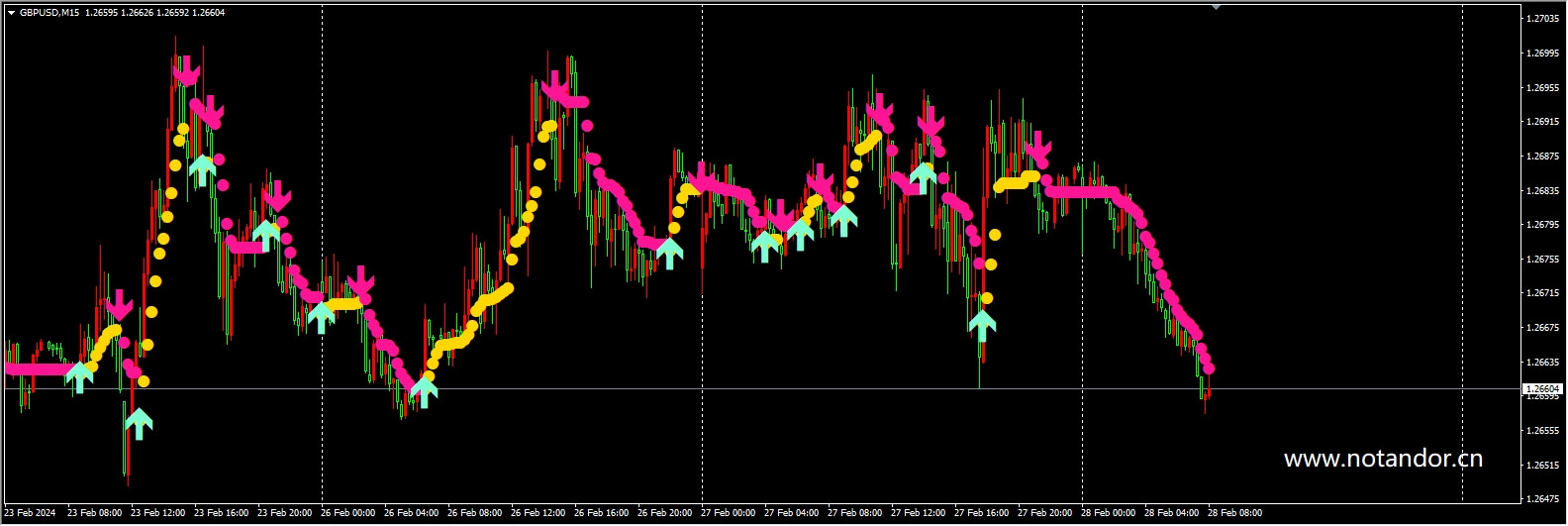Click the aqua up arrow above 26 Feb 20:00
This screenshot has width=1568, height=526.
669,253
